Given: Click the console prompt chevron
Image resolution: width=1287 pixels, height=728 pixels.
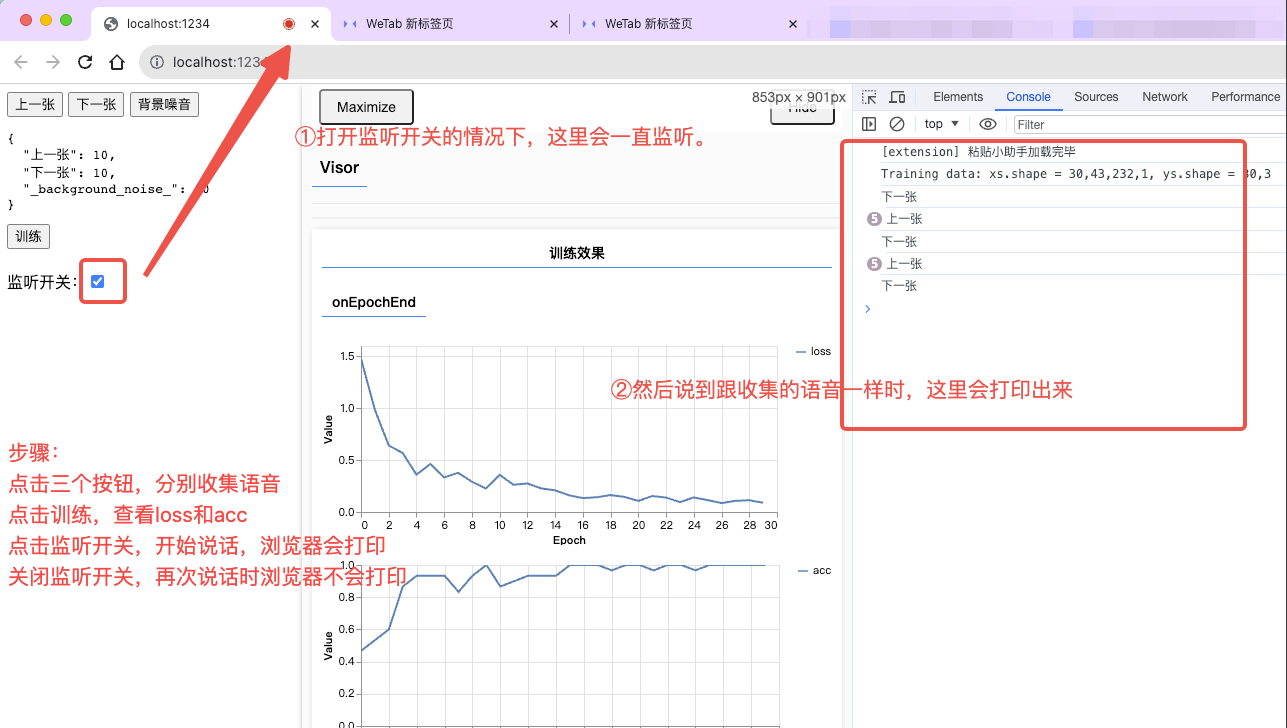Looking at the screenshot, I should (x=867, y=309).
